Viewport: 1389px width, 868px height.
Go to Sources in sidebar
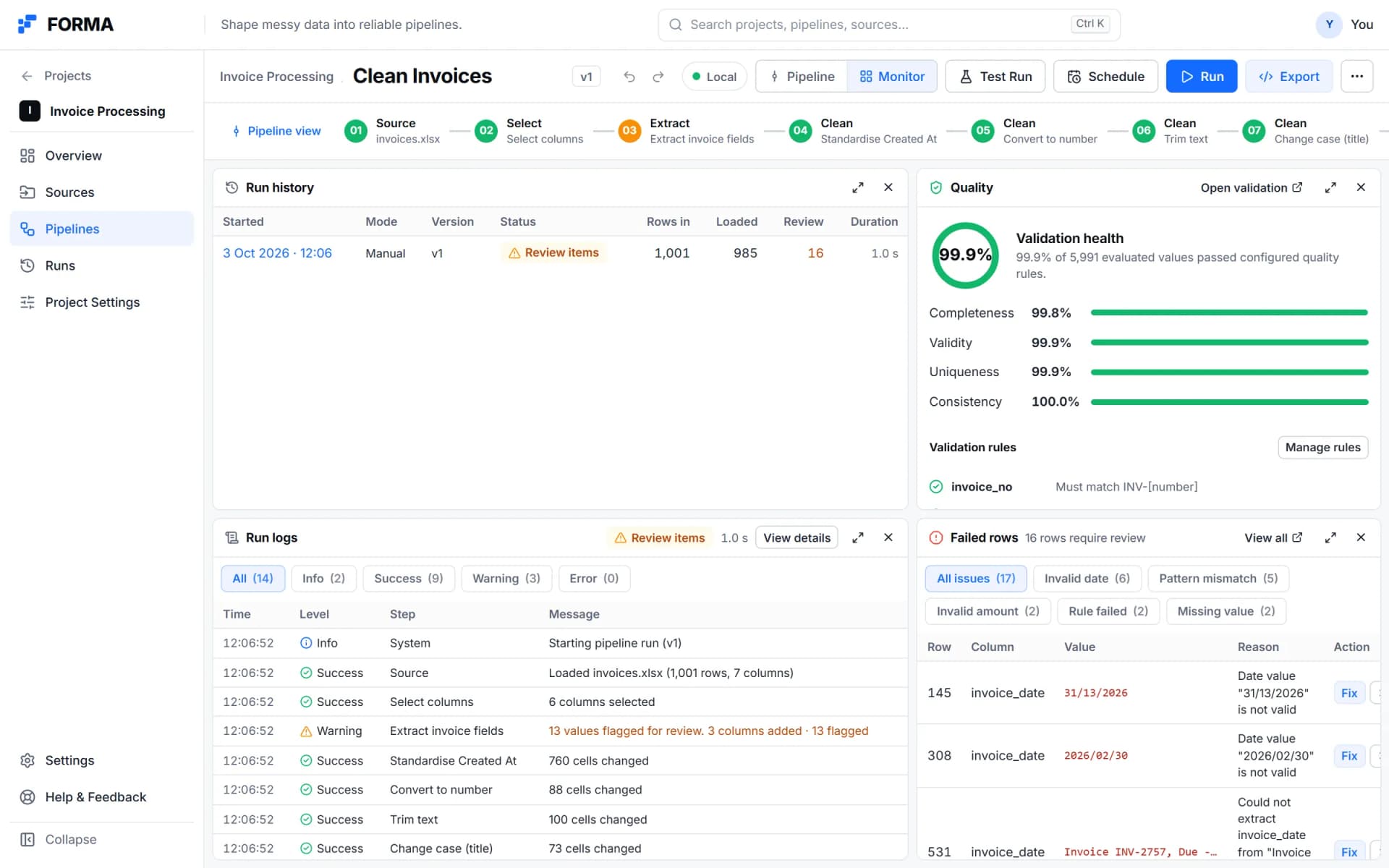coord(101,192)
